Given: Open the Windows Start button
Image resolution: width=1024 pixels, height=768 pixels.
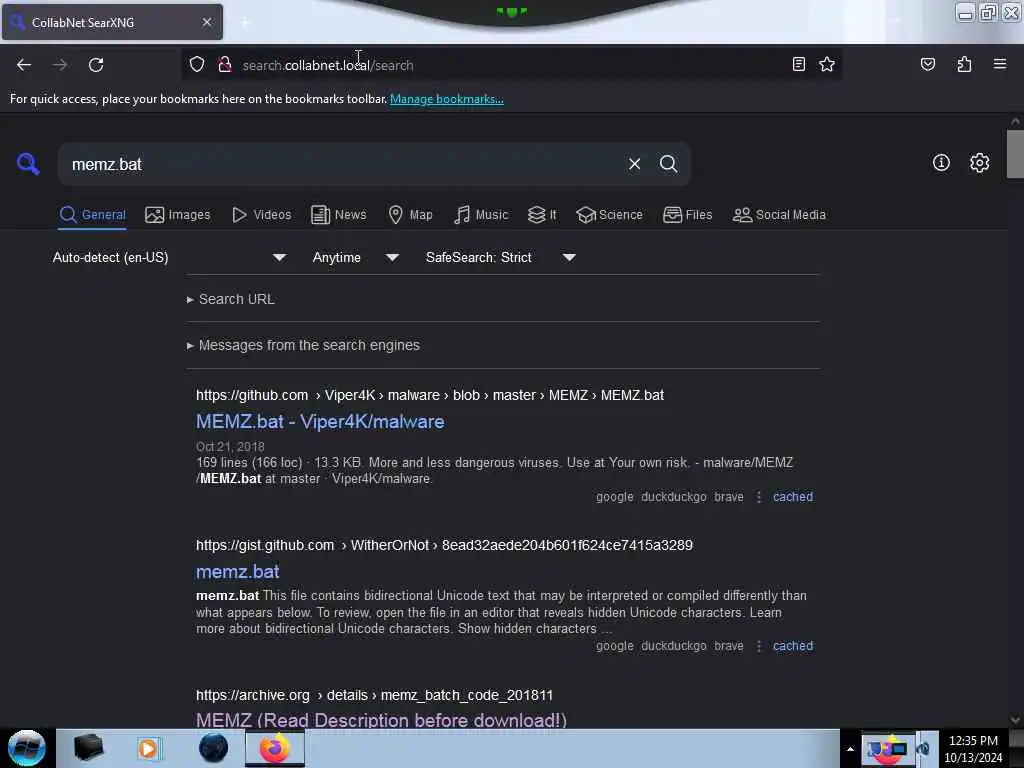Looking at the screenshot, I should point(27,748).
